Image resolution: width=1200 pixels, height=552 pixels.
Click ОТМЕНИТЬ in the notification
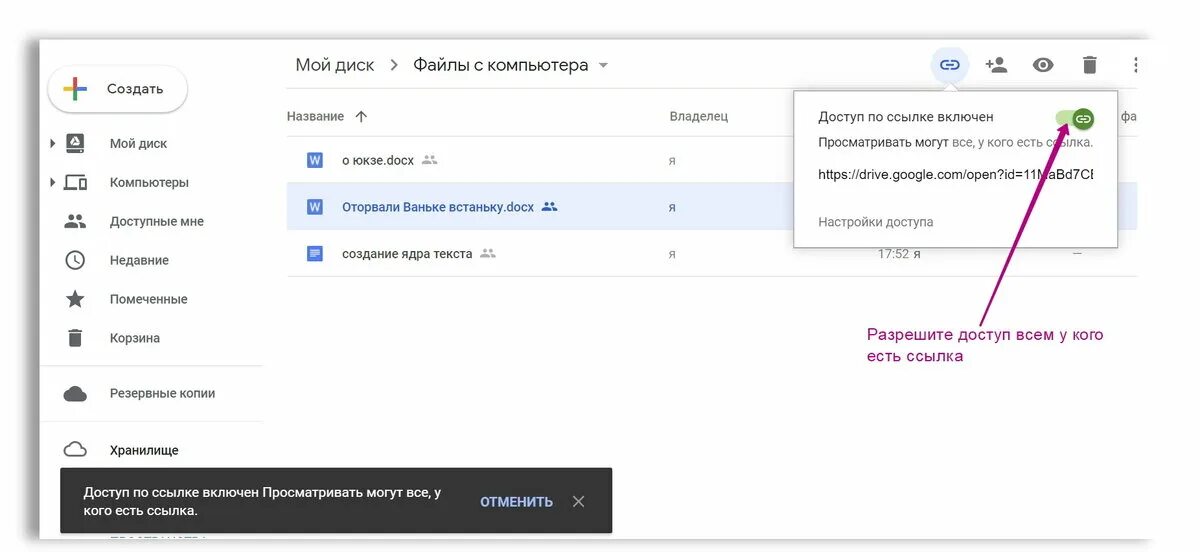click(x=516, y=502)
